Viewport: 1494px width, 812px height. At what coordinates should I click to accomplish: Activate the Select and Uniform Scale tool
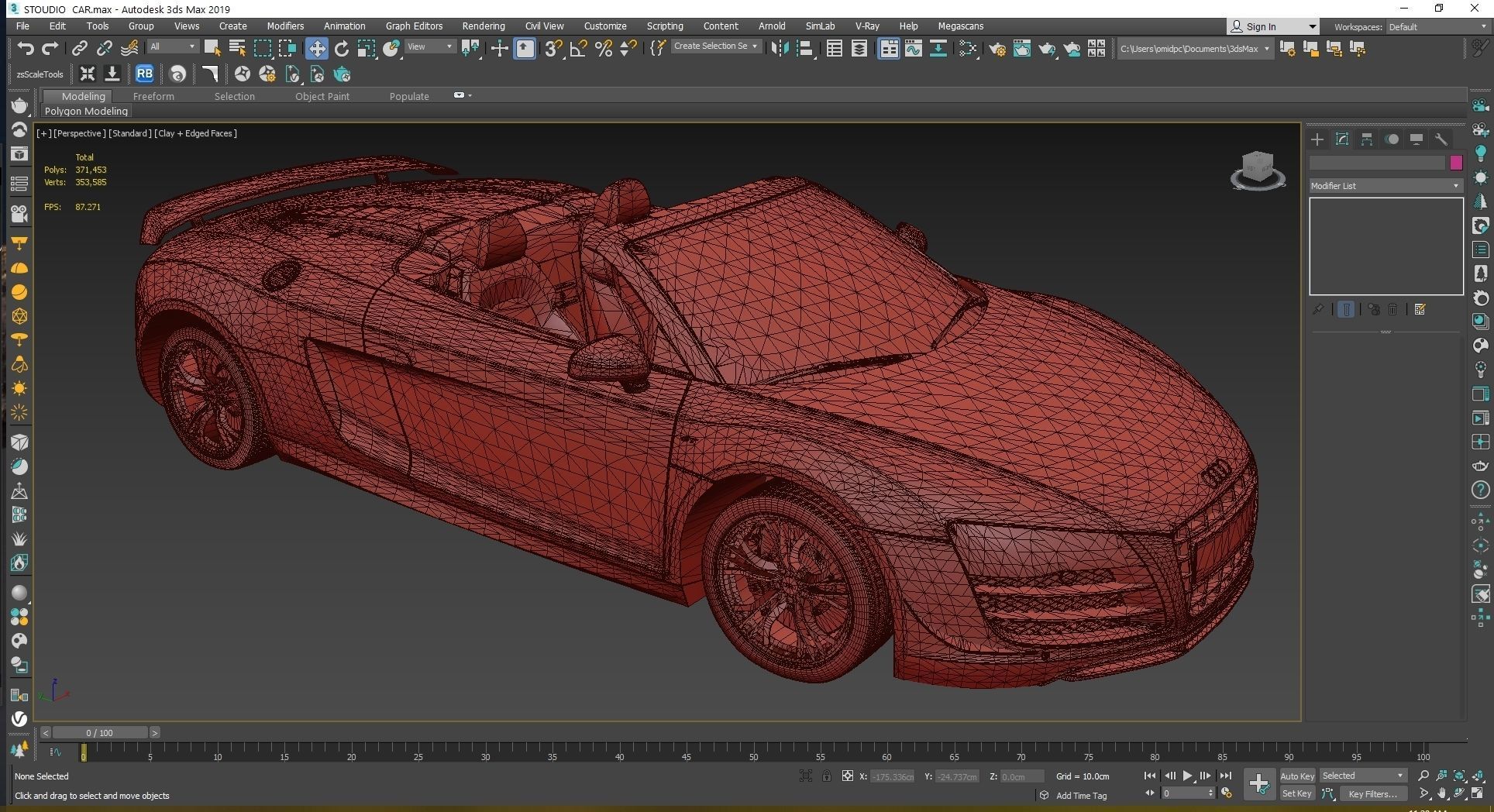pyautogui.click(x=367, y=49)
